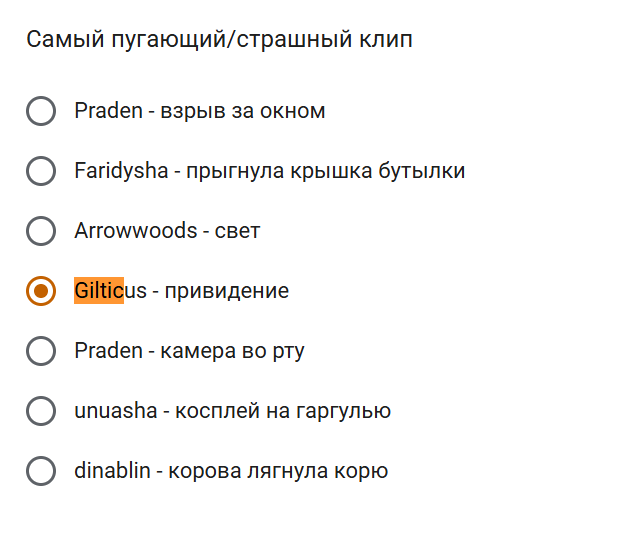Pick the Arrowwoods - свет radio button

[41, 231]
